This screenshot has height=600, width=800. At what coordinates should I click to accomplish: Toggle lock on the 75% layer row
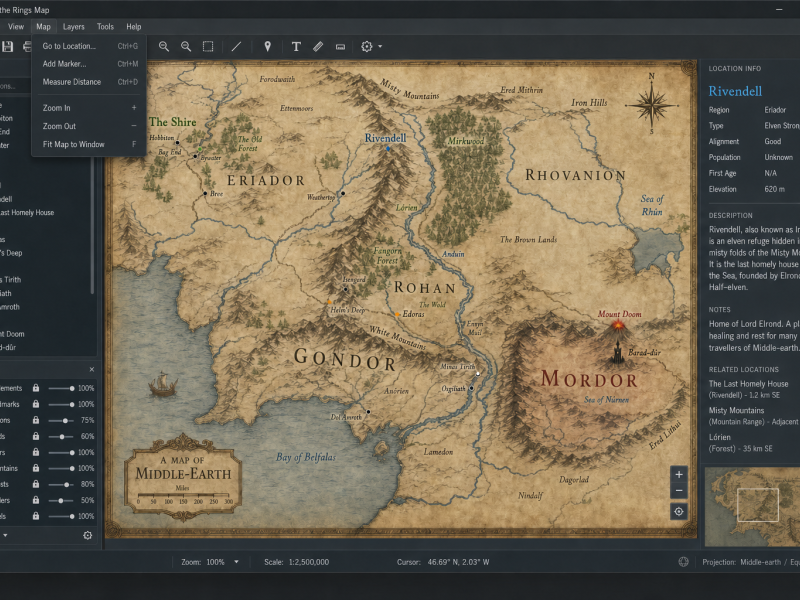click(x=36, y=420)
